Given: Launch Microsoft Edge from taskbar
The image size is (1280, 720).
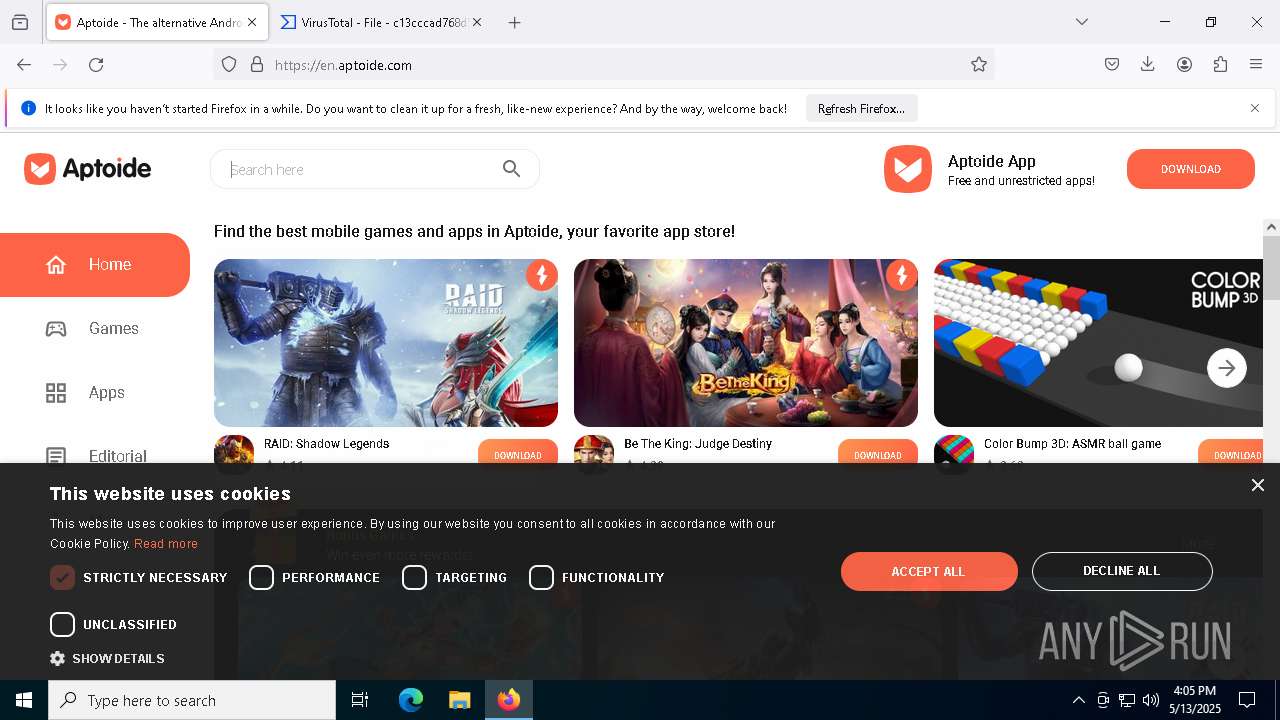Looking at the screenshot, I should click(411, 700).
